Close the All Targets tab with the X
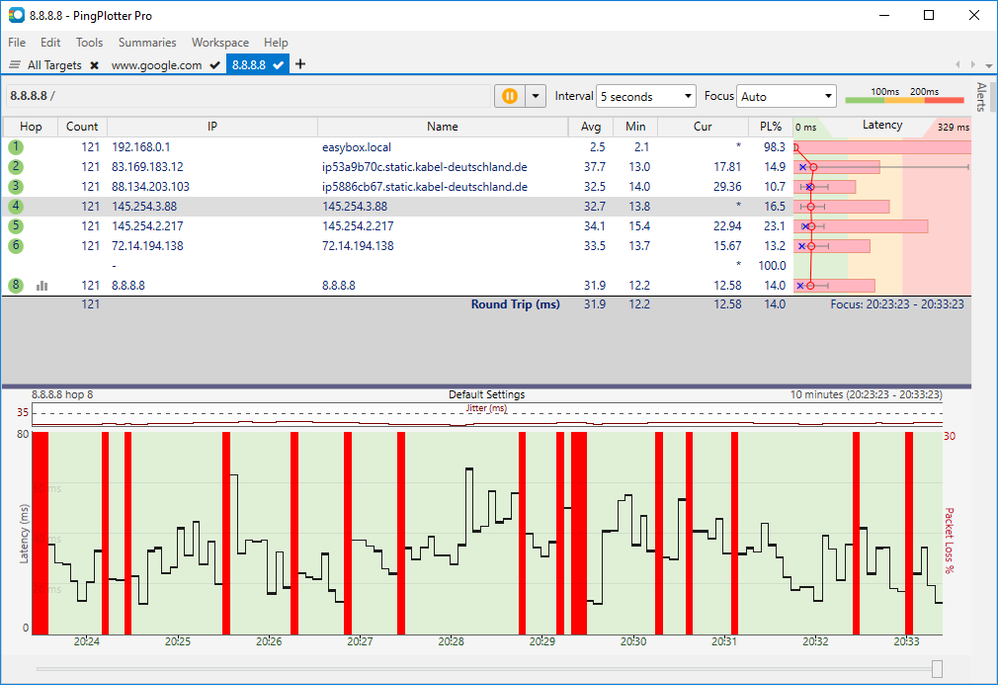Viewport: 998px width, 685px height. [x=94, y=65]
